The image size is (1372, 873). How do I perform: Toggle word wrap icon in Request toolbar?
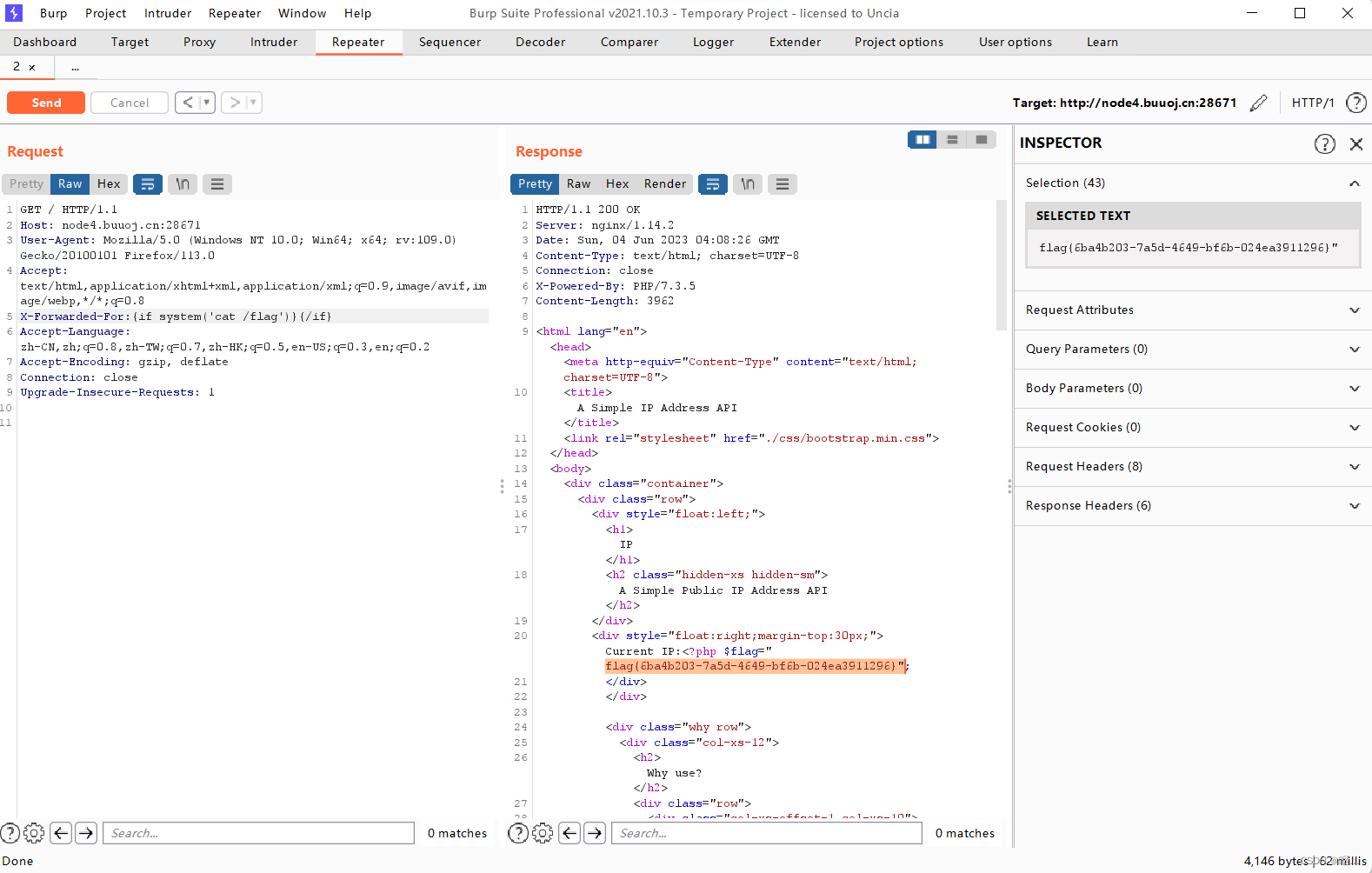click(x=148, y=183)
